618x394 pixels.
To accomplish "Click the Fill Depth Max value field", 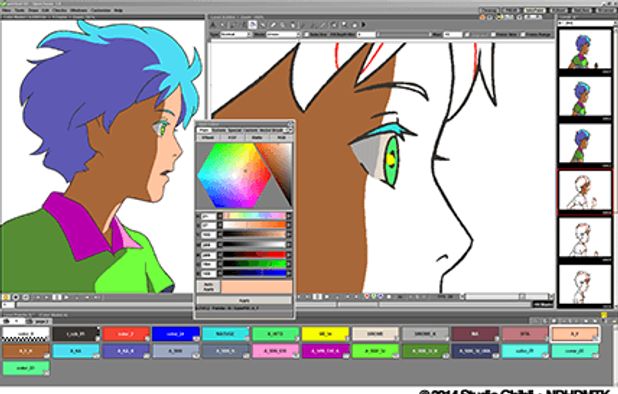I will (x=452, y=35).
